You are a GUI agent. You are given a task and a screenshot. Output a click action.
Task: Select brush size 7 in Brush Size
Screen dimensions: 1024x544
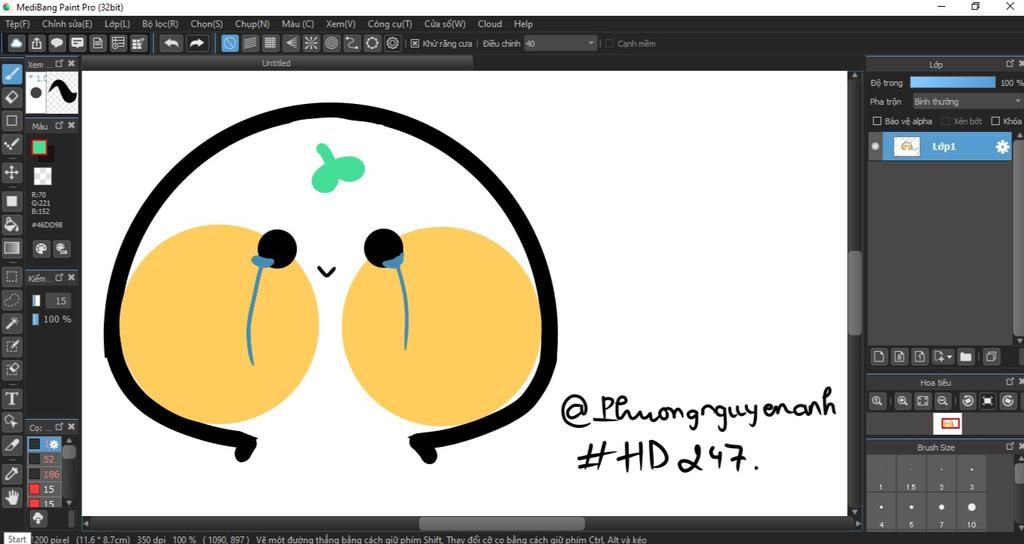tap(941, 512)
